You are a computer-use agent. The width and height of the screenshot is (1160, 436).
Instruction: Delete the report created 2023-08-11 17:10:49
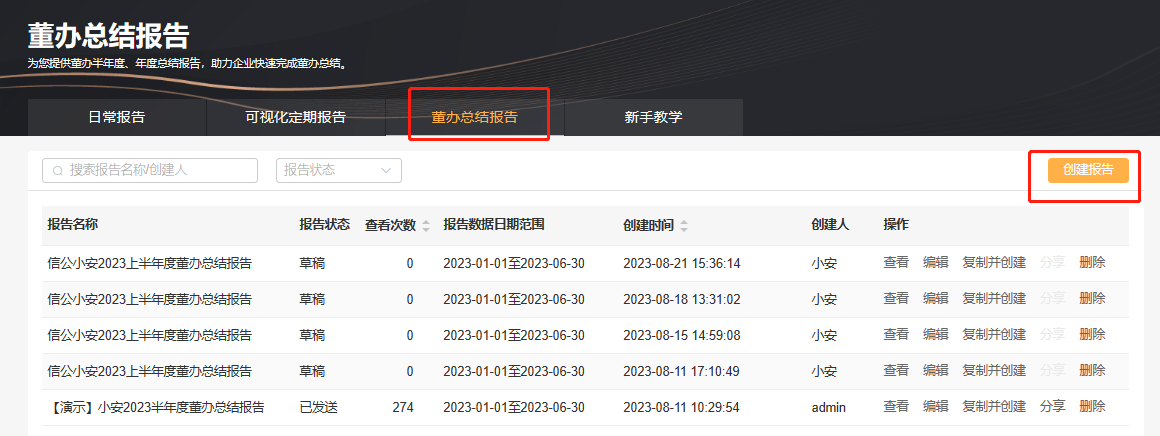point(1093,371)
